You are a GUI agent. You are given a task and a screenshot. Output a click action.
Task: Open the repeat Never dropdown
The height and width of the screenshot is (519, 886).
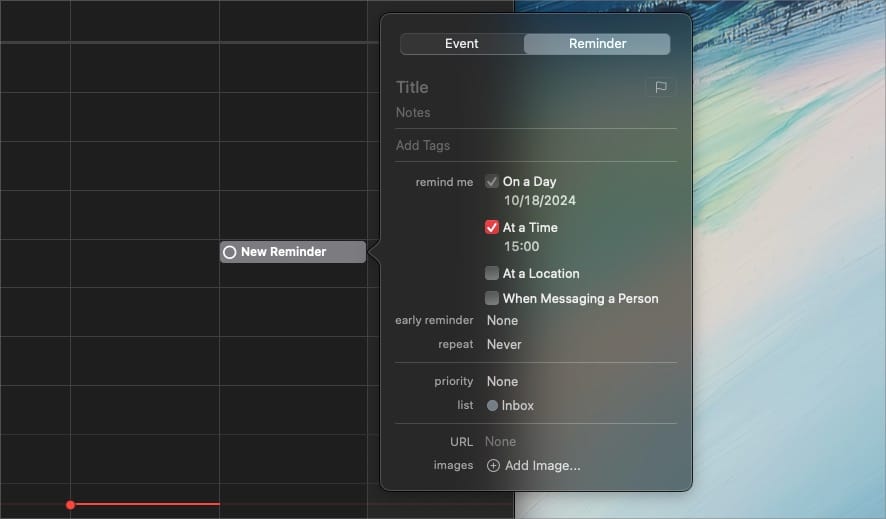click(504, 344)
